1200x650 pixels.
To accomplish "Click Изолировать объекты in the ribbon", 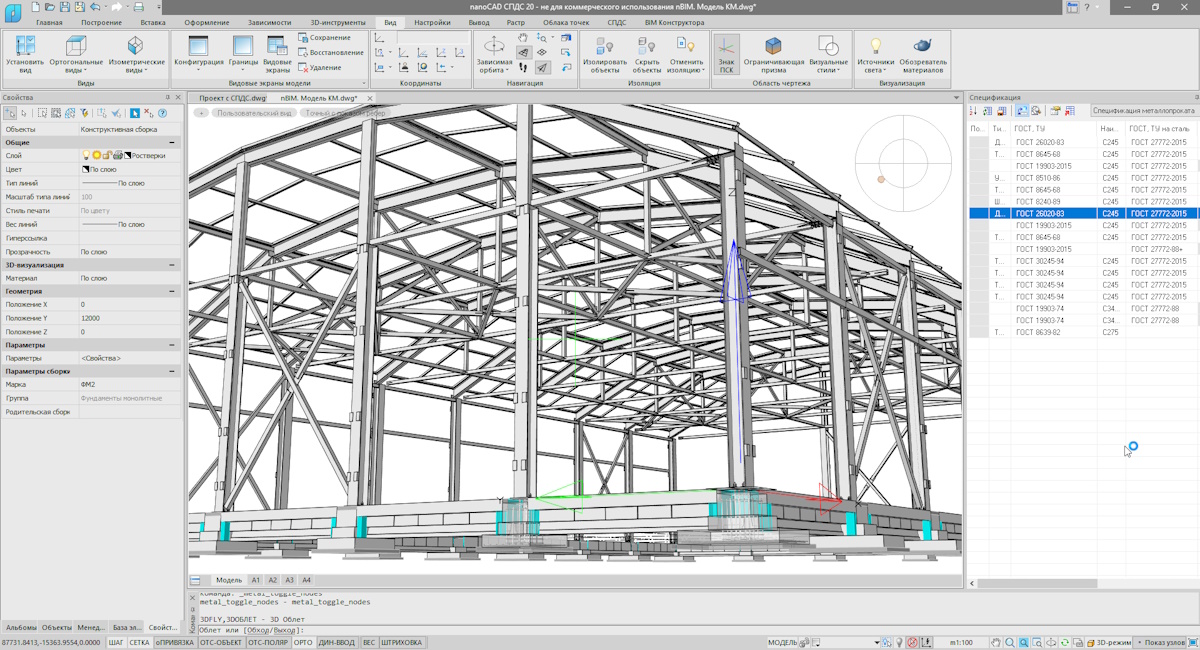I will [604, 54].
